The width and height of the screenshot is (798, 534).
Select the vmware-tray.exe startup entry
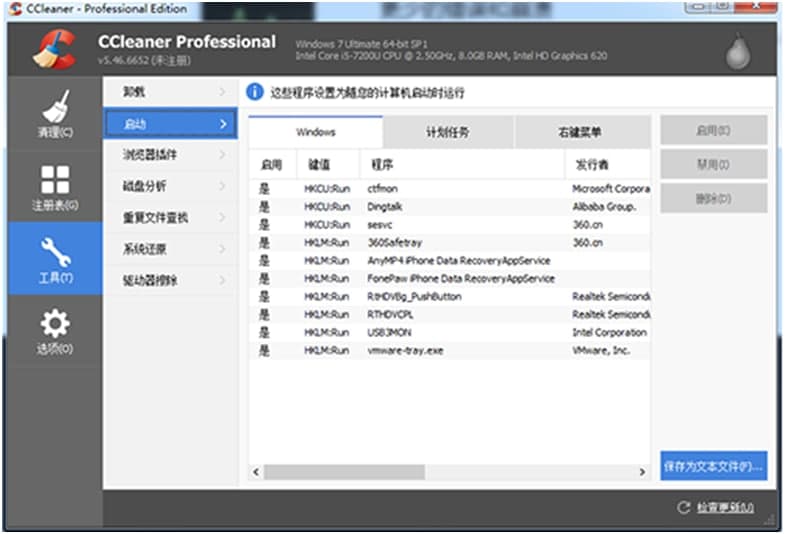(450, 350)
